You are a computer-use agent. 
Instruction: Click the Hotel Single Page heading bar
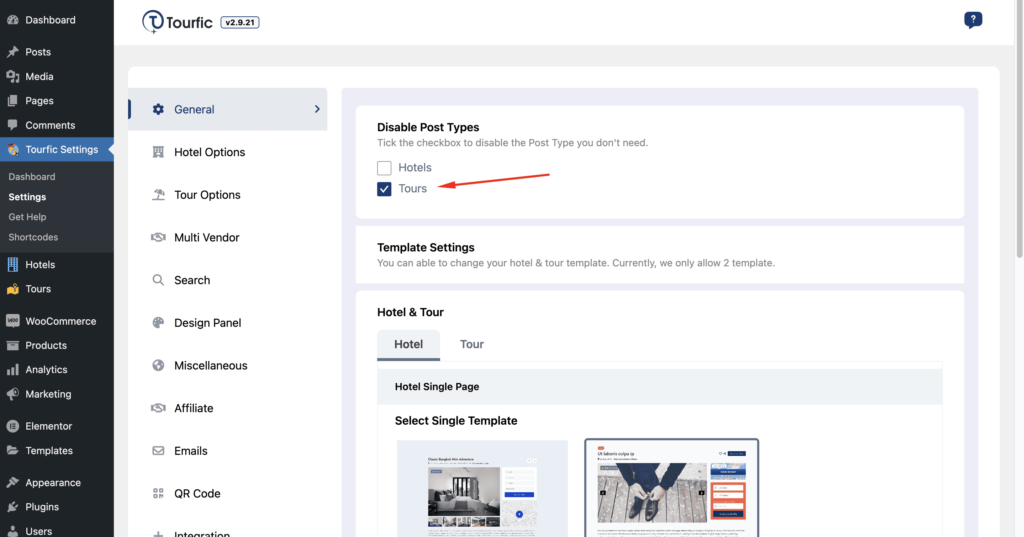[x=660, y=387]
